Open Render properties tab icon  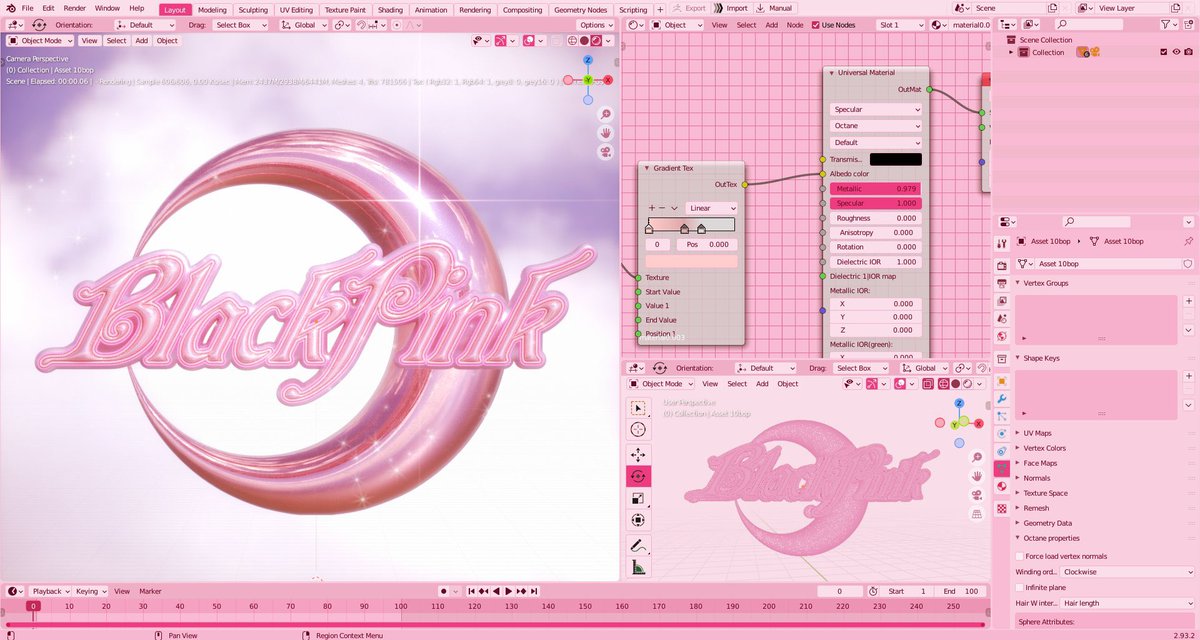pyautogui.click(x=1002, y=265)
